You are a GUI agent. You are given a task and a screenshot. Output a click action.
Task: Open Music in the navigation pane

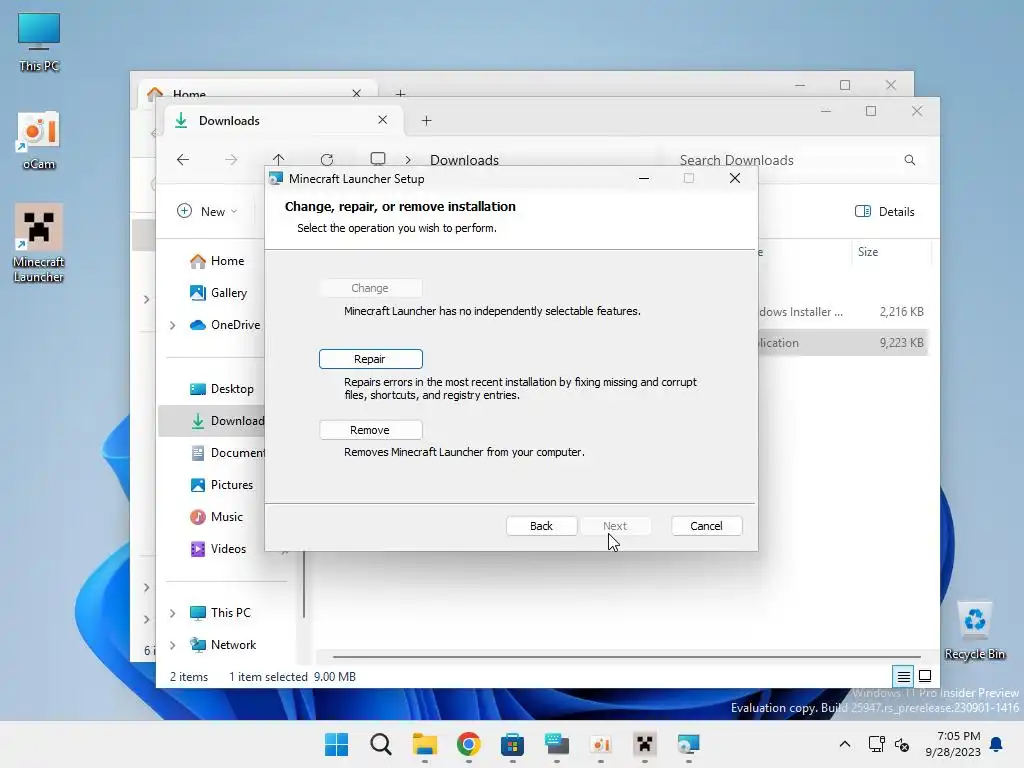[217, 517]
